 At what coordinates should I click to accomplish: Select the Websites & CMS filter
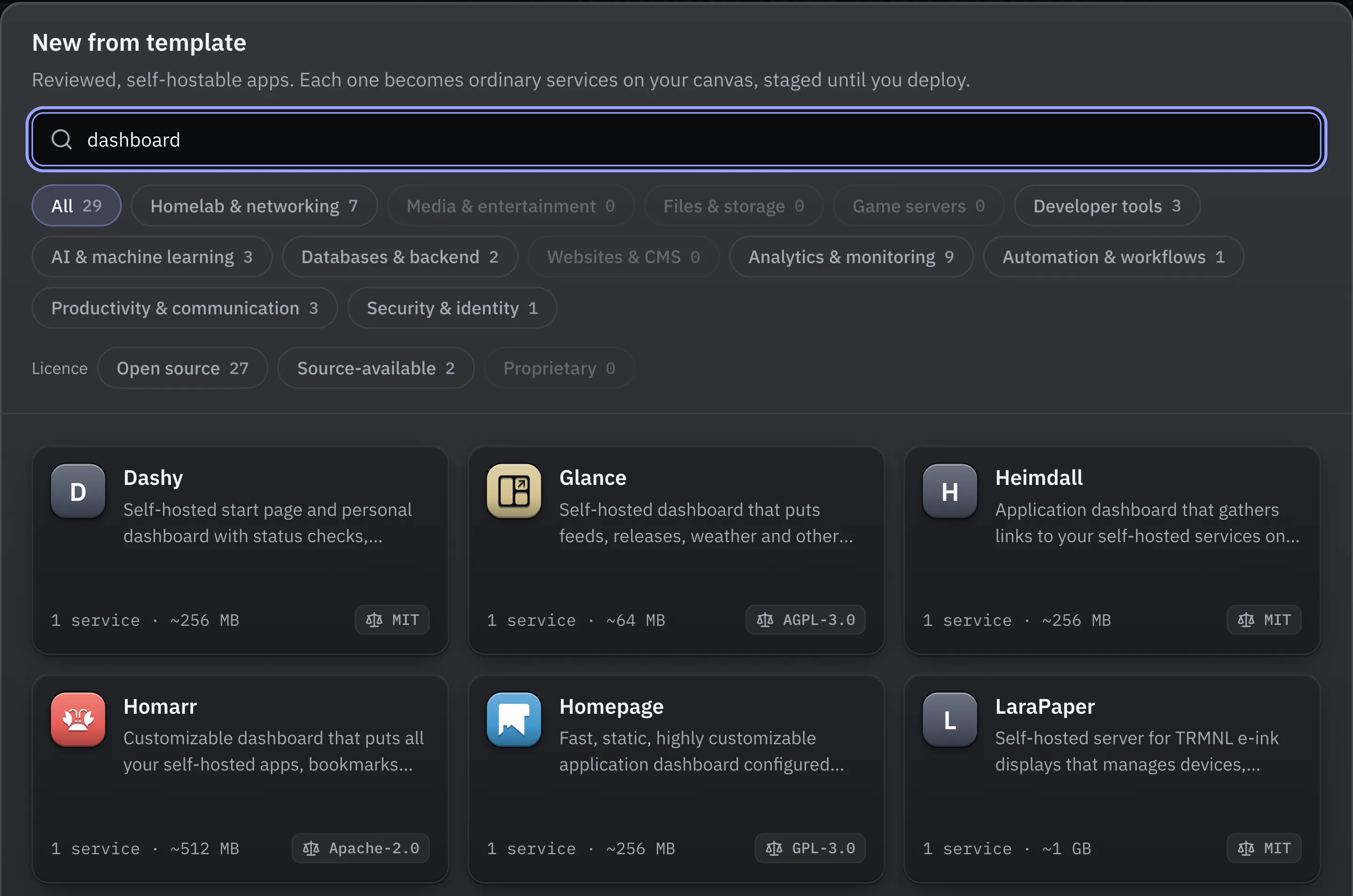click(623, 257)
